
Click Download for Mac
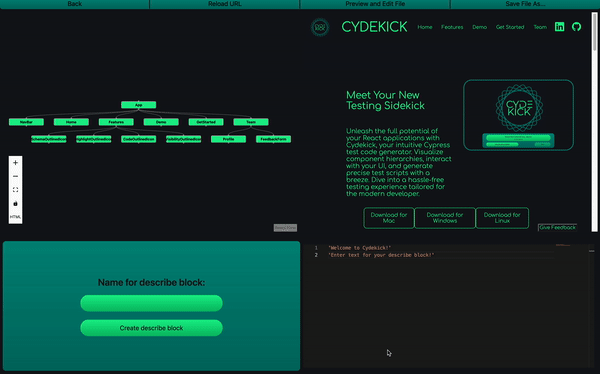(389, 218)
